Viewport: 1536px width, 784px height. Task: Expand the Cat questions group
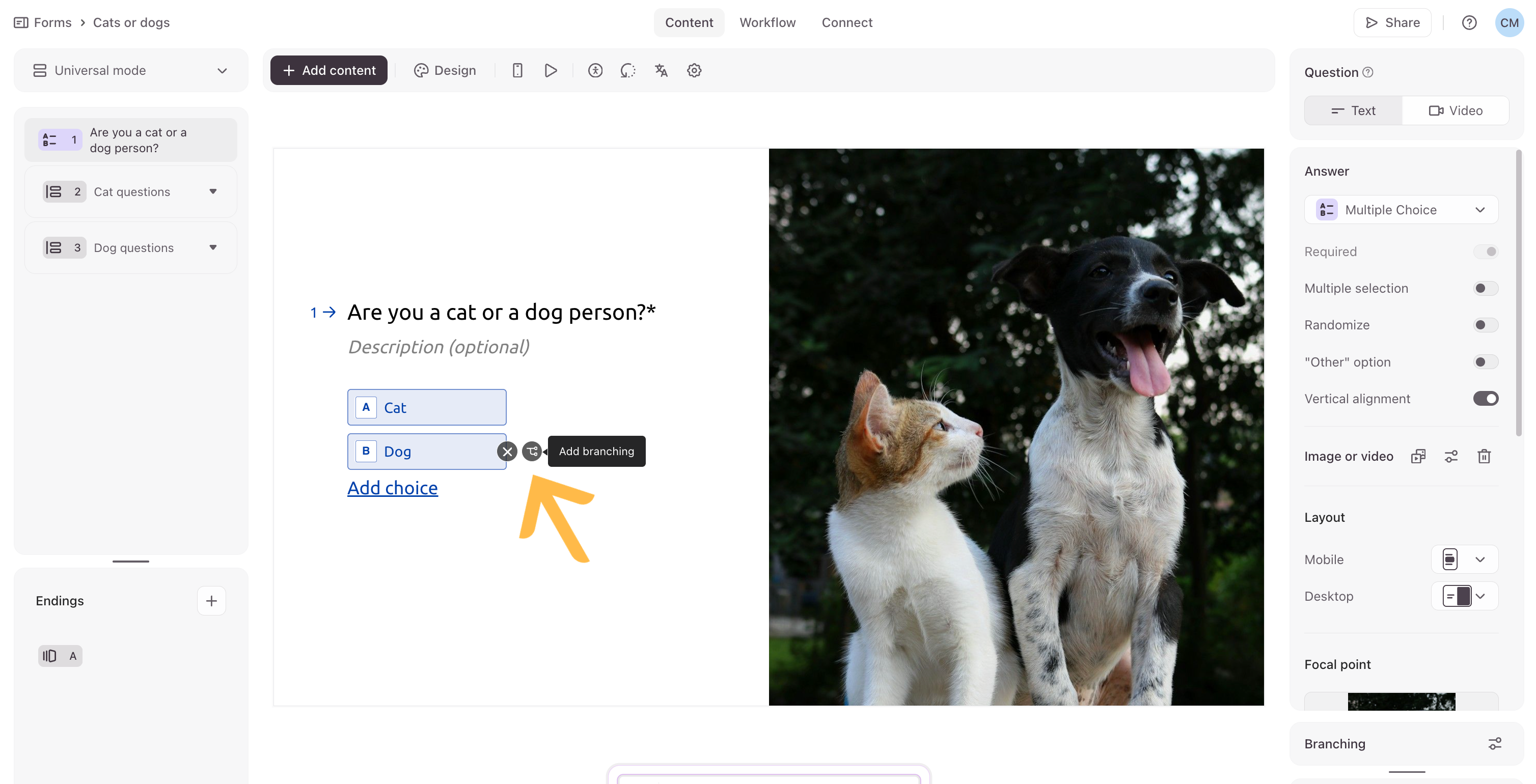click(x=213, y=191)
